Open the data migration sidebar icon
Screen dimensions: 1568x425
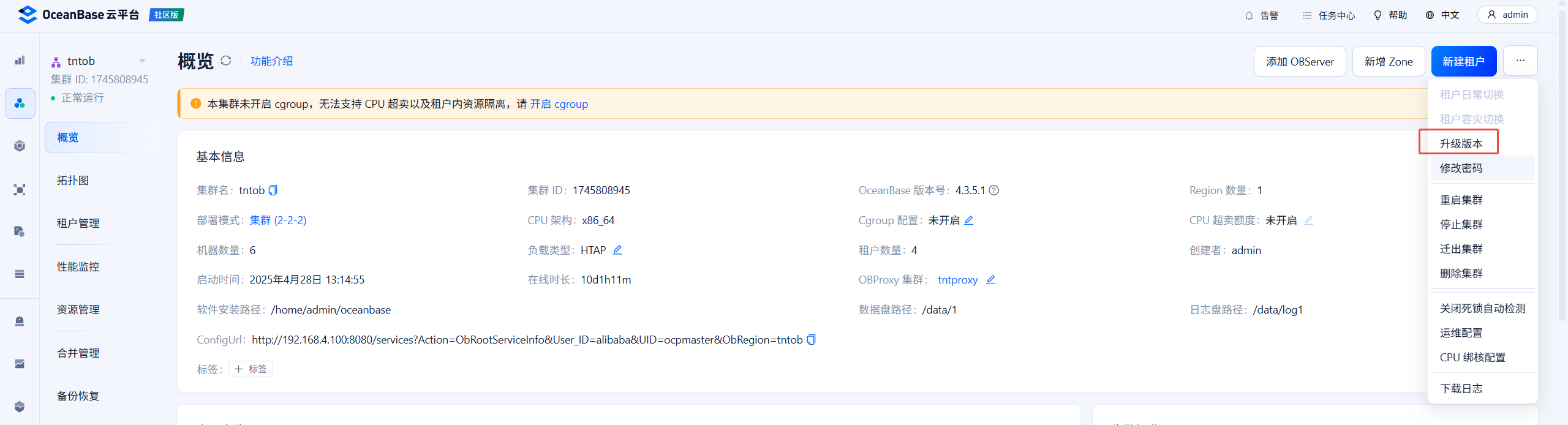(x=20, y=231)
